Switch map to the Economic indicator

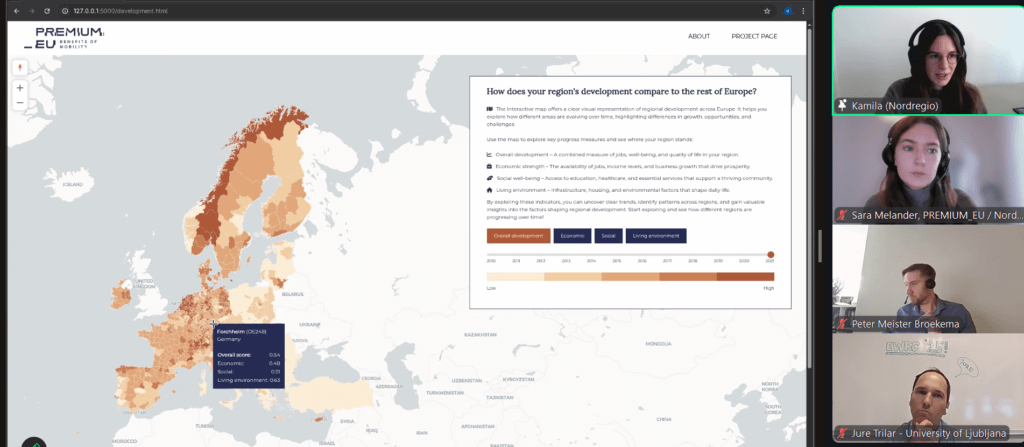[571, 236]
